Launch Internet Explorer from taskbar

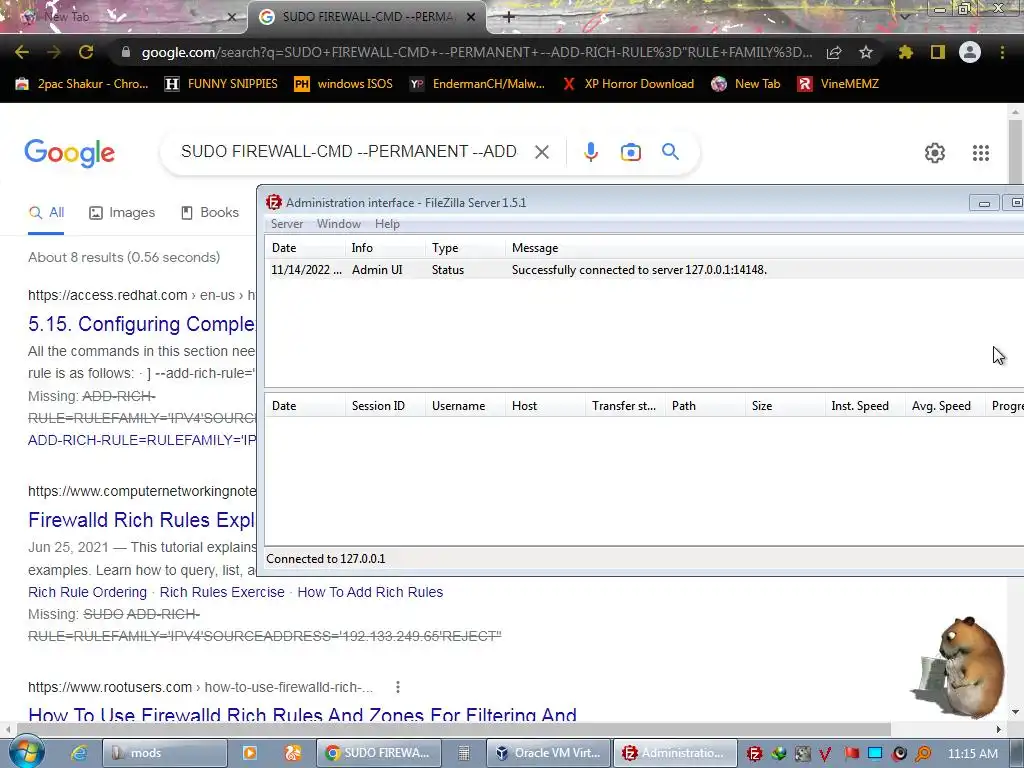click(78, 753)
